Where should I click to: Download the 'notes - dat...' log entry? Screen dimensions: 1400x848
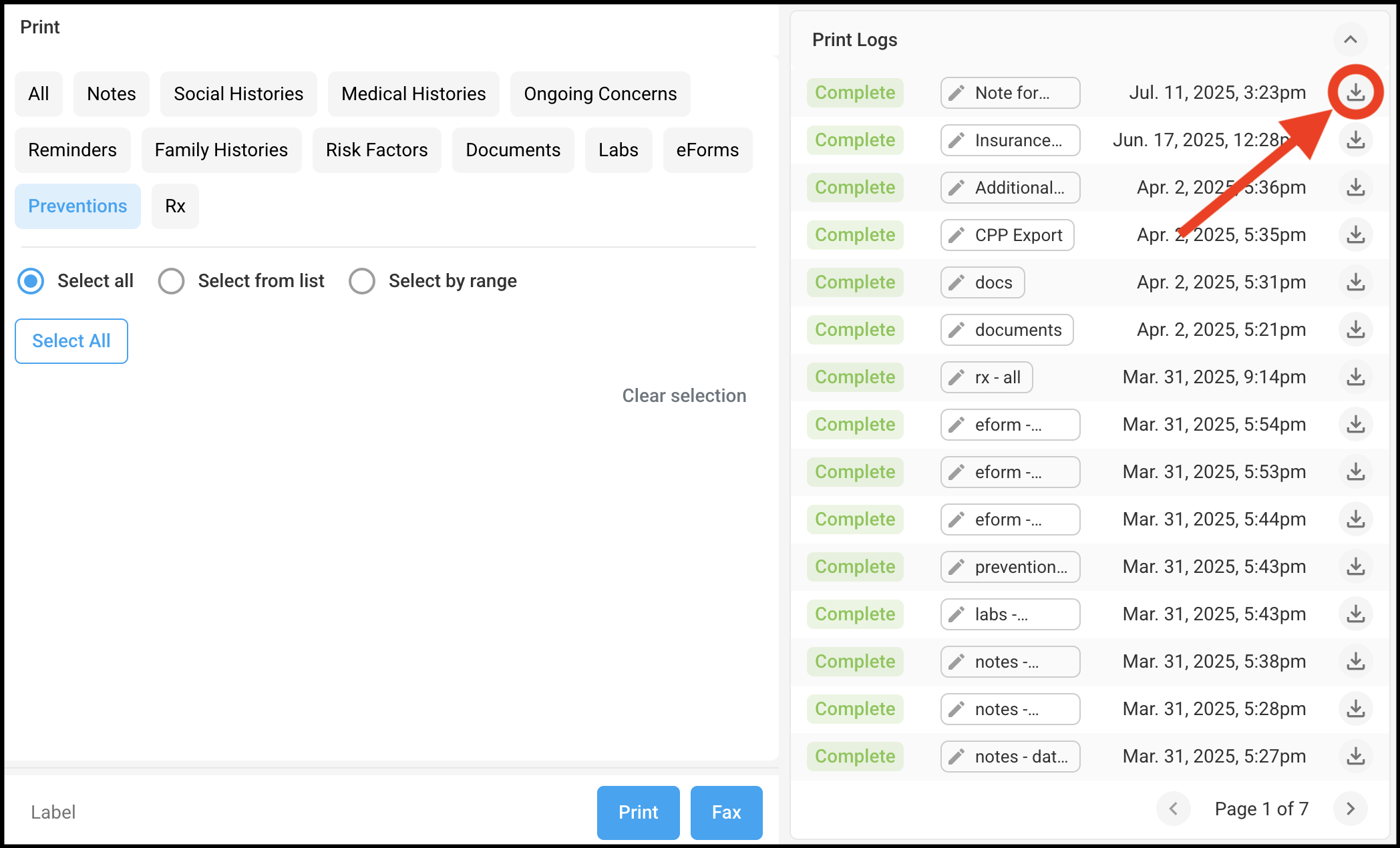click(1355, 757)
